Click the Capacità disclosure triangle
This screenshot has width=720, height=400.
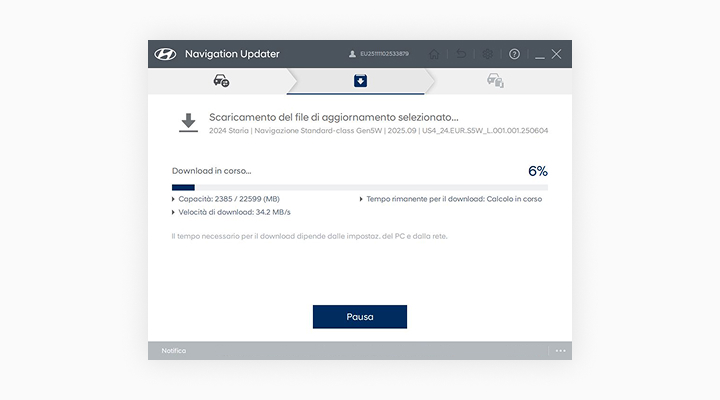pyautogui.click(x=174, y=199)
